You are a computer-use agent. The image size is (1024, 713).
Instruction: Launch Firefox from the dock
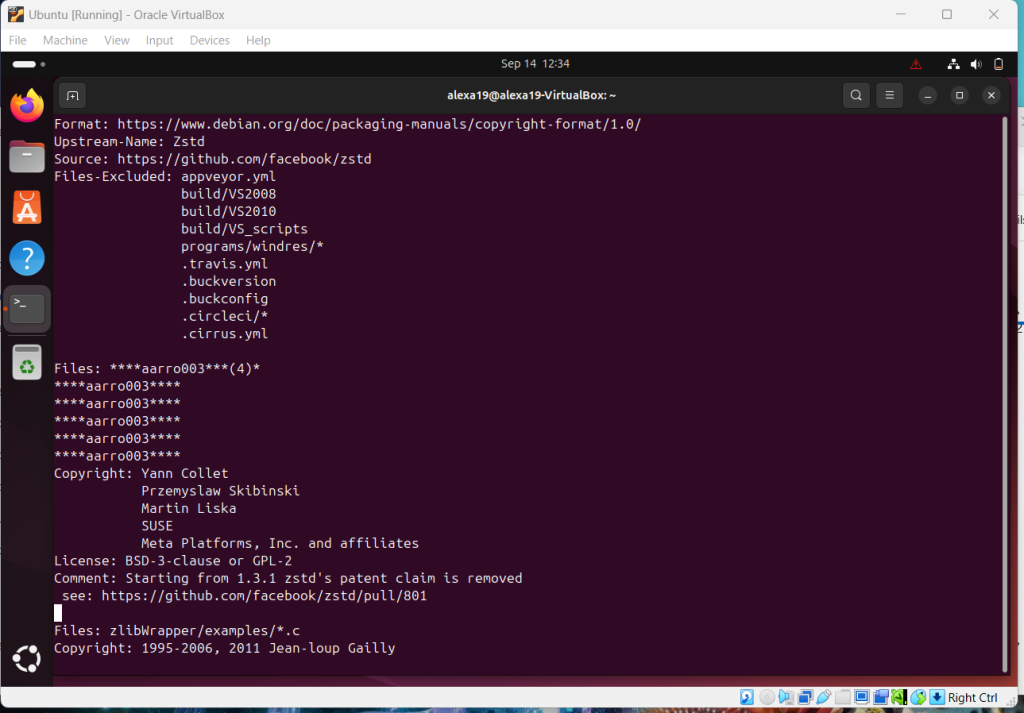tap(27, 106)
